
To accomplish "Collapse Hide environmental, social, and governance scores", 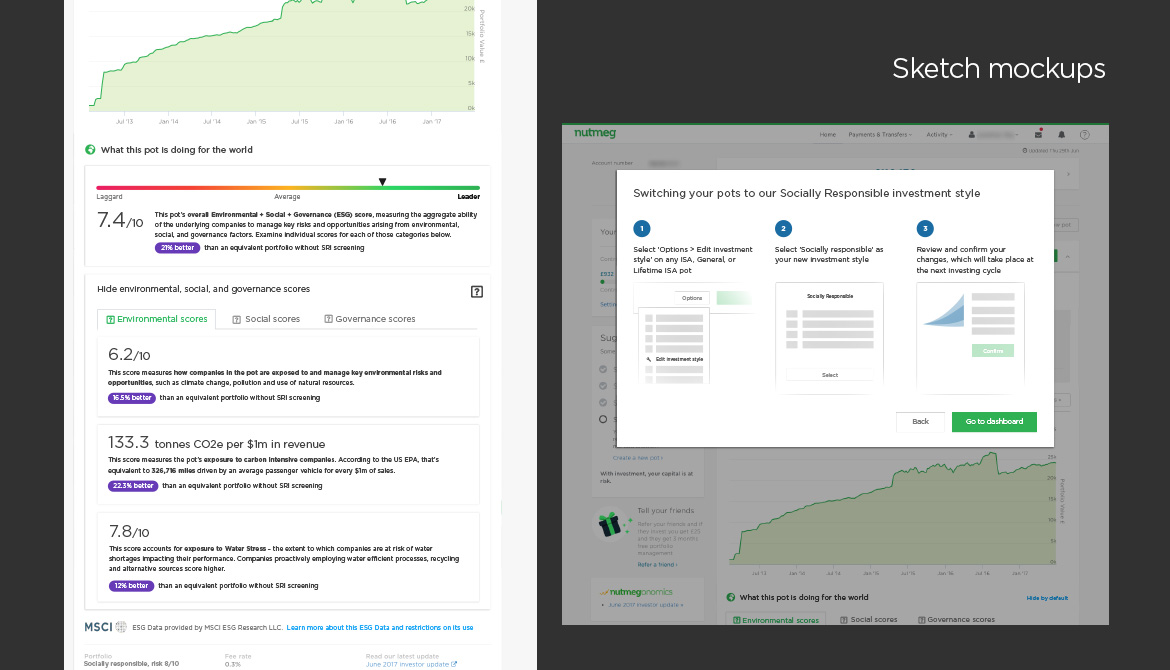I will [x=203, y=289].
